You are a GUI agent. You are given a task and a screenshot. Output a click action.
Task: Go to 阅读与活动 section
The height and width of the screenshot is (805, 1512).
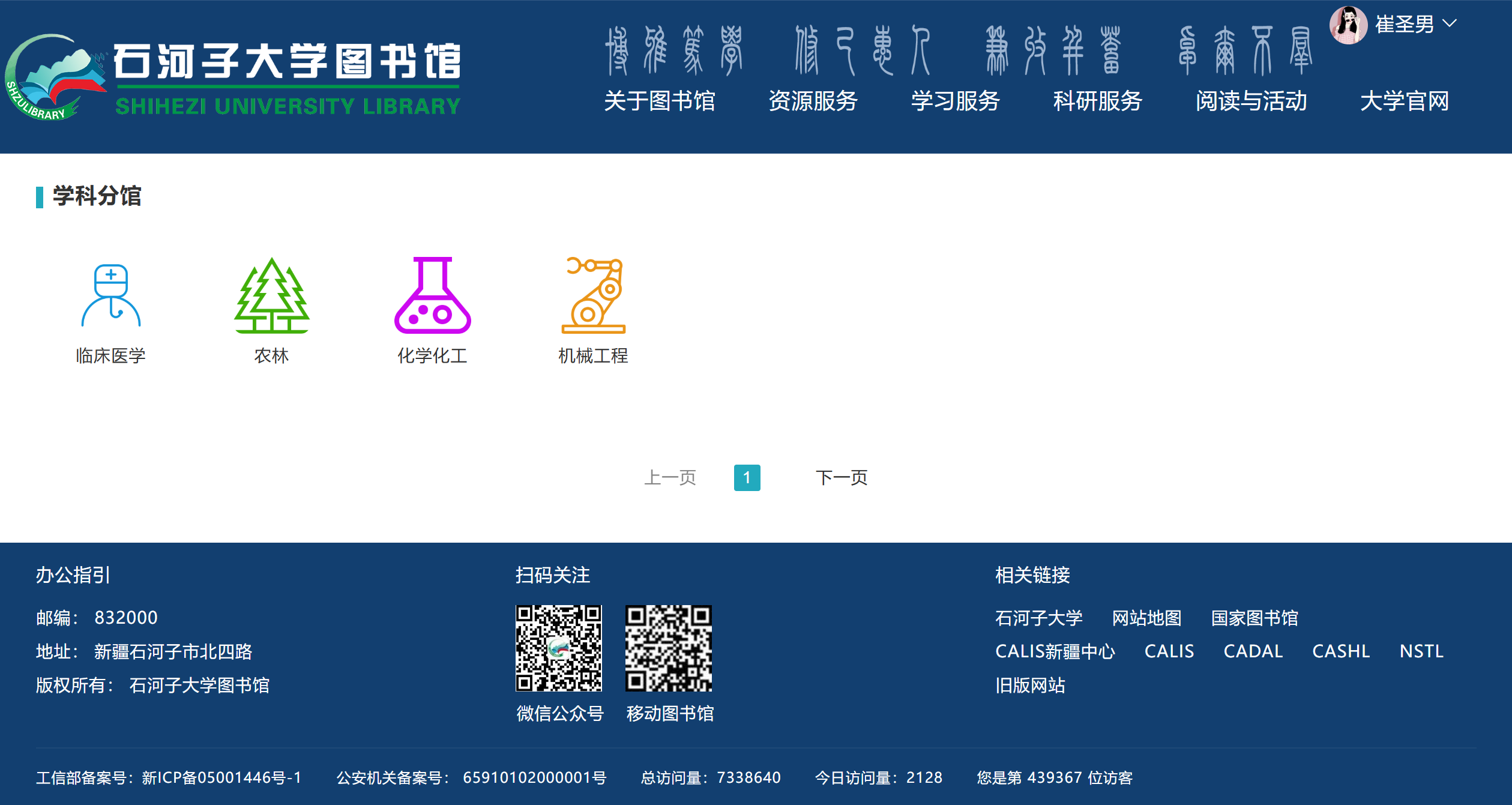(1251, 101)
